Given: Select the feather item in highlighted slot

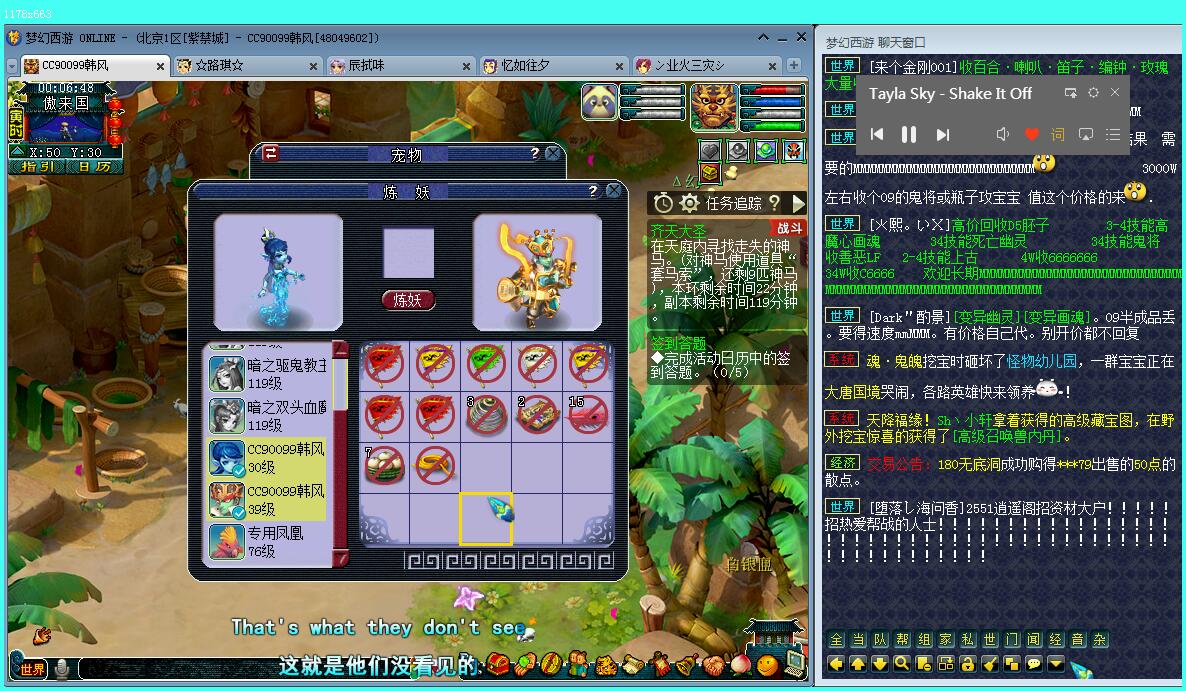Looking at the screenshot, I should pyautogui.click(x=486, y=518).
